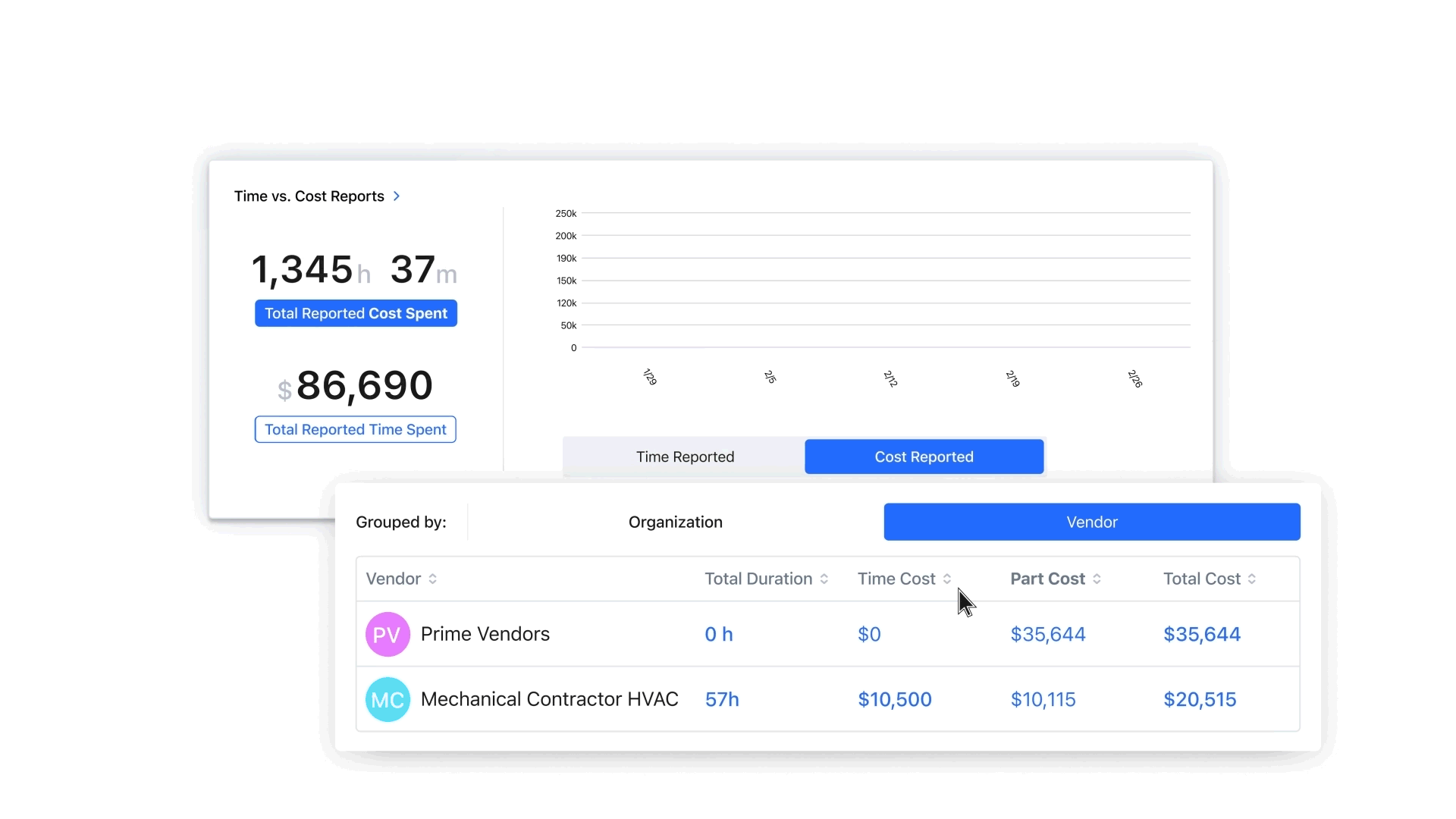Click the Prime Vendors PV avatar icon
Screen dimensions: 1456x819
[387, 634]
